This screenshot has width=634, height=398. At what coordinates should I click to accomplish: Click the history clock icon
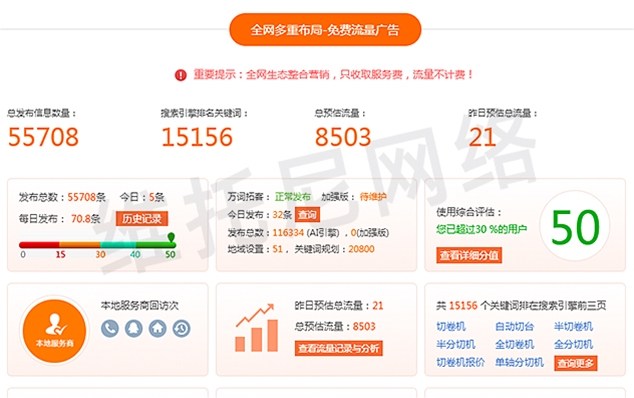182,328
